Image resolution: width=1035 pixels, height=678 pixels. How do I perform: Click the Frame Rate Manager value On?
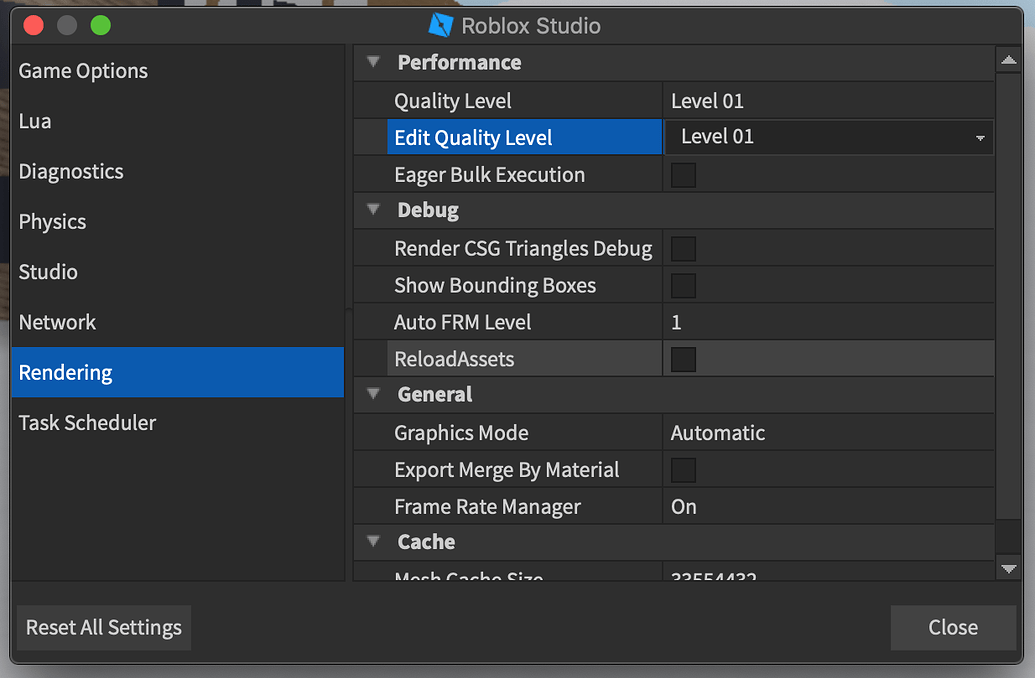click(x=683, y=506)
